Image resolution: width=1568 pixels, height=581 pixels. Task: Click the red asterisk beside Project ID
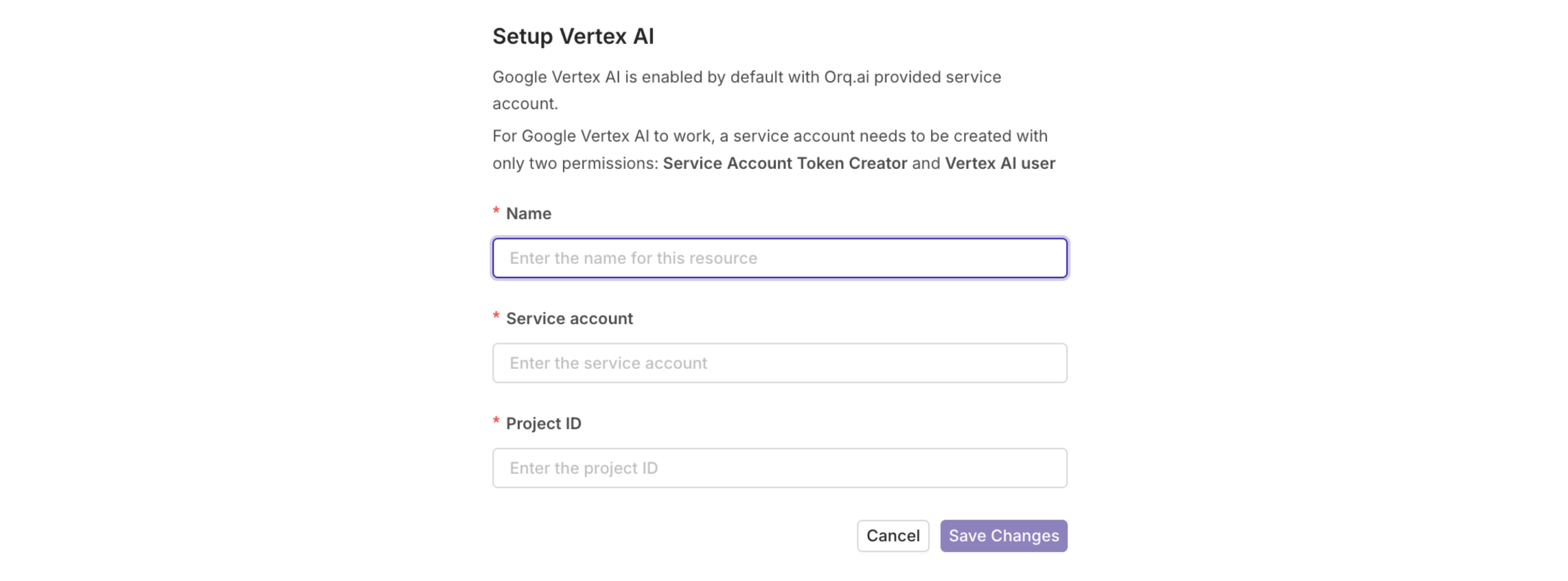pyautogui.click(x=496, y=422)
